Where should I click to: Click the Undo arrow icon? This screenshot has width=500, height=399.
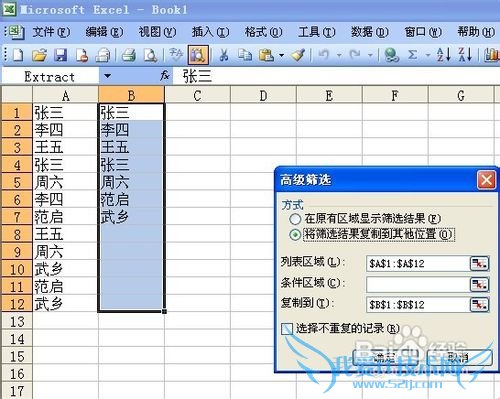[x=324, y=54]
